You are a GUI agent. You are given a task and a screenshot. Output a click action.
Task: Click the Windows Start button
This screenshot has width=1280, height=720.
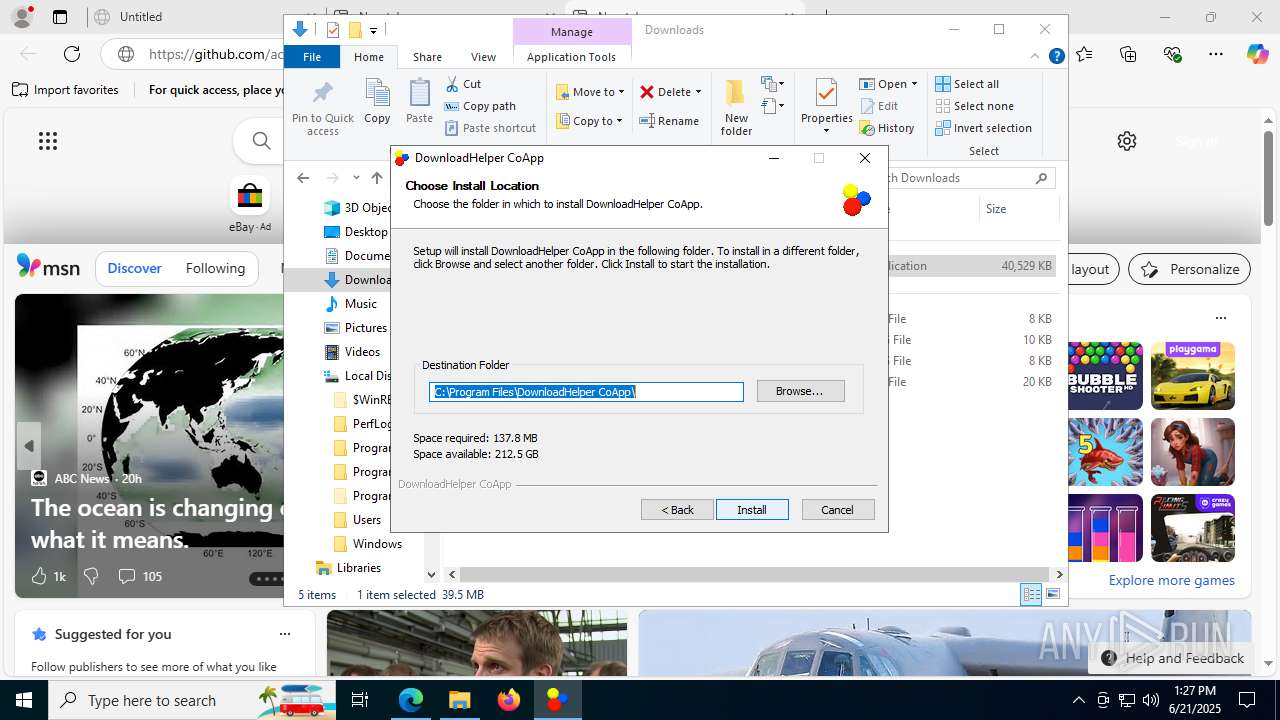(x=24, y=700)
